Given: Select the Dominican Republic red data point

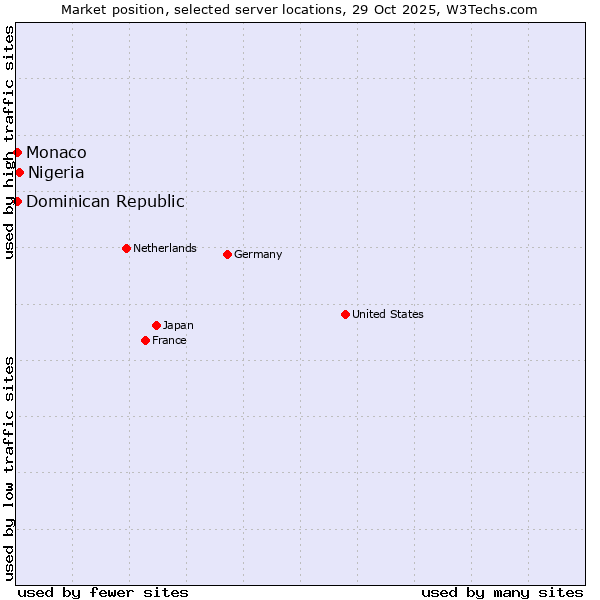Looking at the screenshot, I should [x=17, y=201].
